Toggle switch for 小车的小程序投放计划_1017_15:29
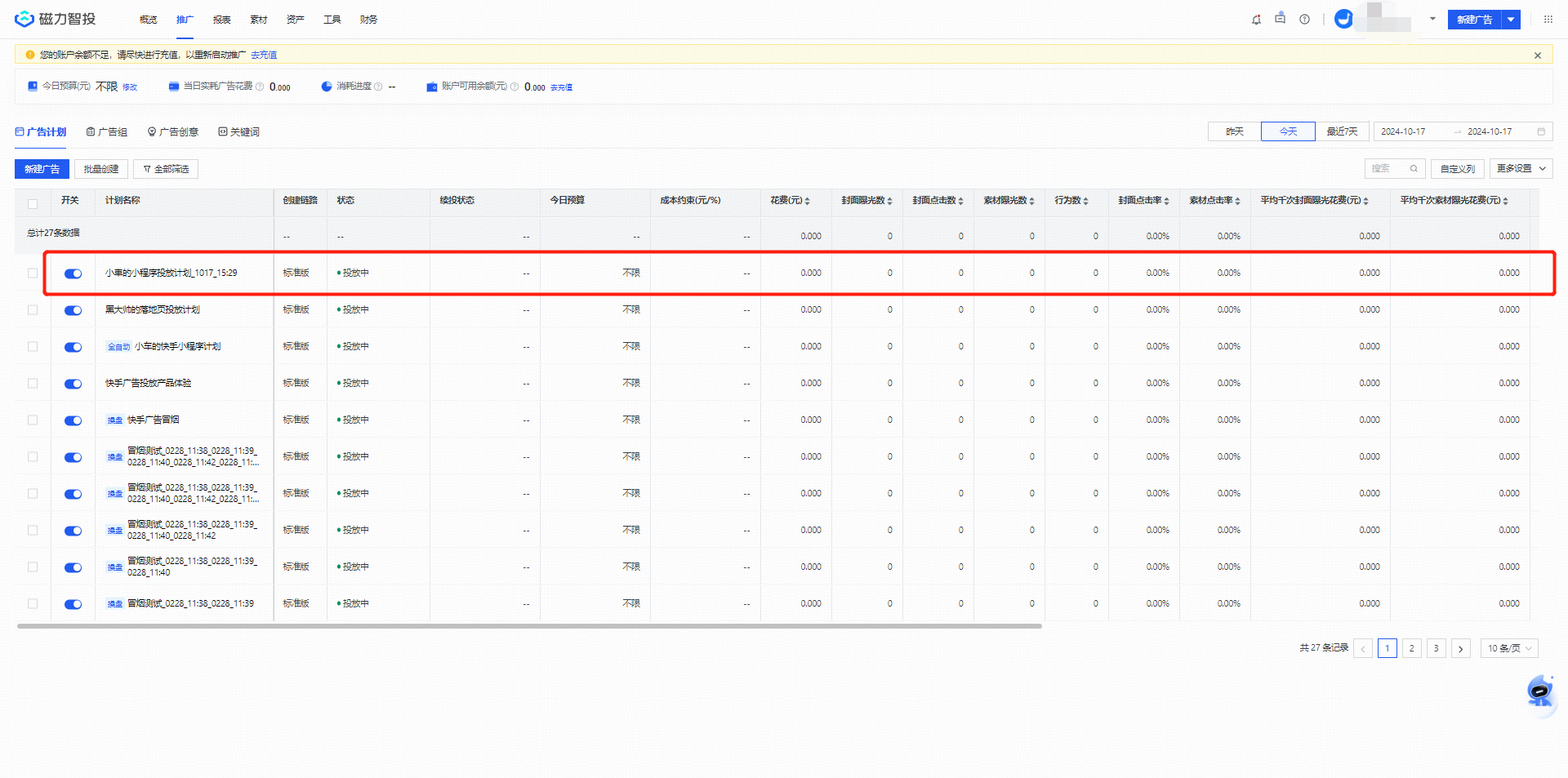This screenshot has width=1568, height=778. [73, 273]
